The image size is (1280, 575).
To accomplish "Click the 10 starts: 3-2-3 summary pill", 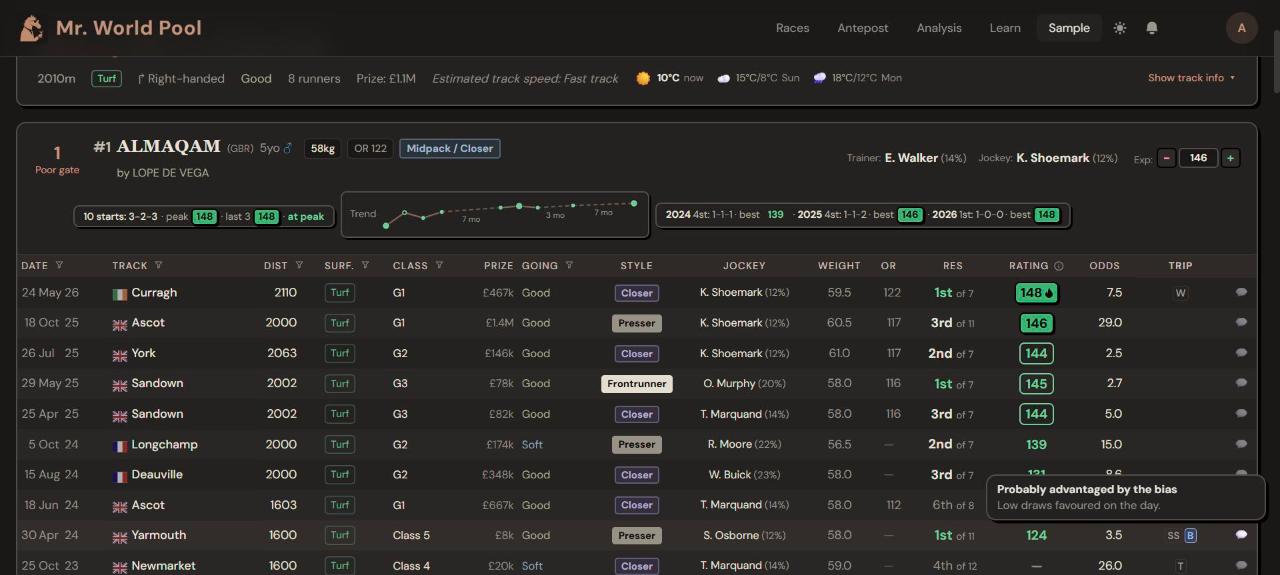I will click(204, 216).
